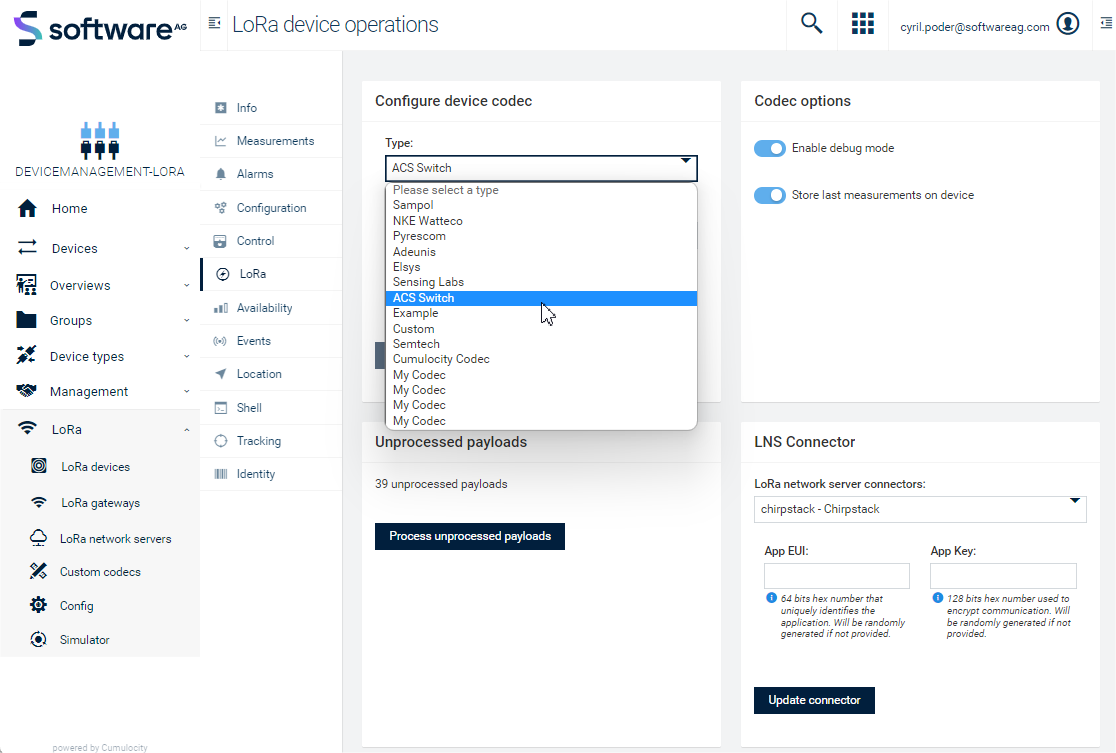The image size is (1116, 753).
Task: Open the search magnifier icon
Action: [x=811, y=23]
